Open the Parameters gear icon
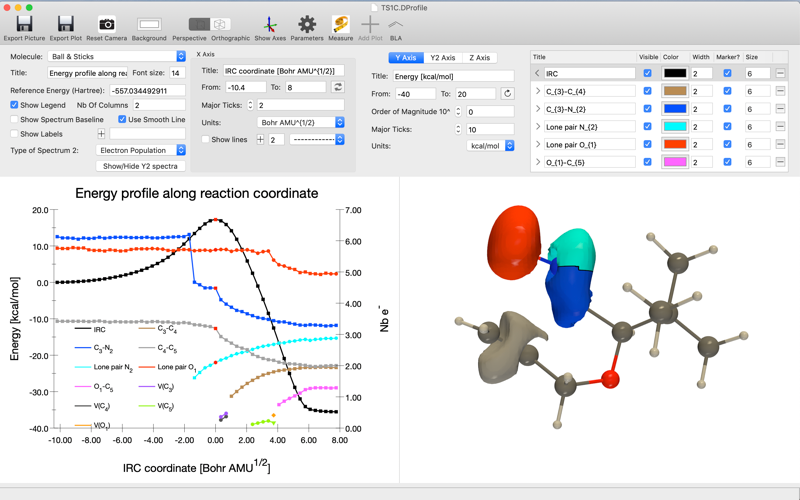Viewport: 800px width, 500px height. click(307, 24)
